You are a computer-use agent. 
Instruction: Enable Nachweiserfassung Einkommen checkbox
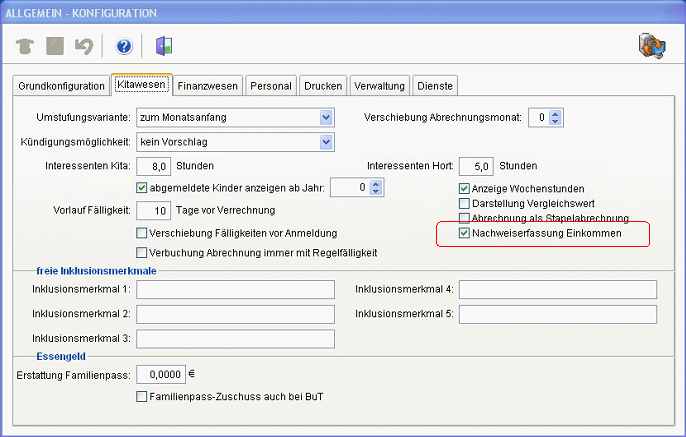pyautogui.click(x=464, y=234)
